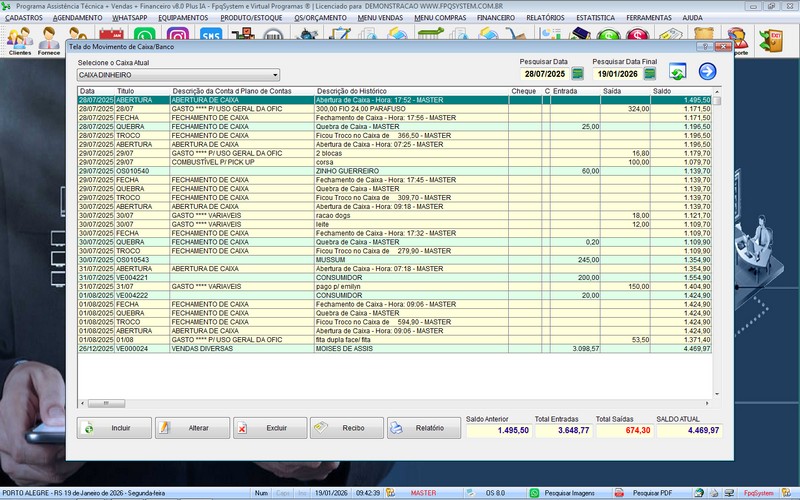Click the Excluir button
Image resolution: width=800 pixels, height=500 pixels.
(270, 428)
